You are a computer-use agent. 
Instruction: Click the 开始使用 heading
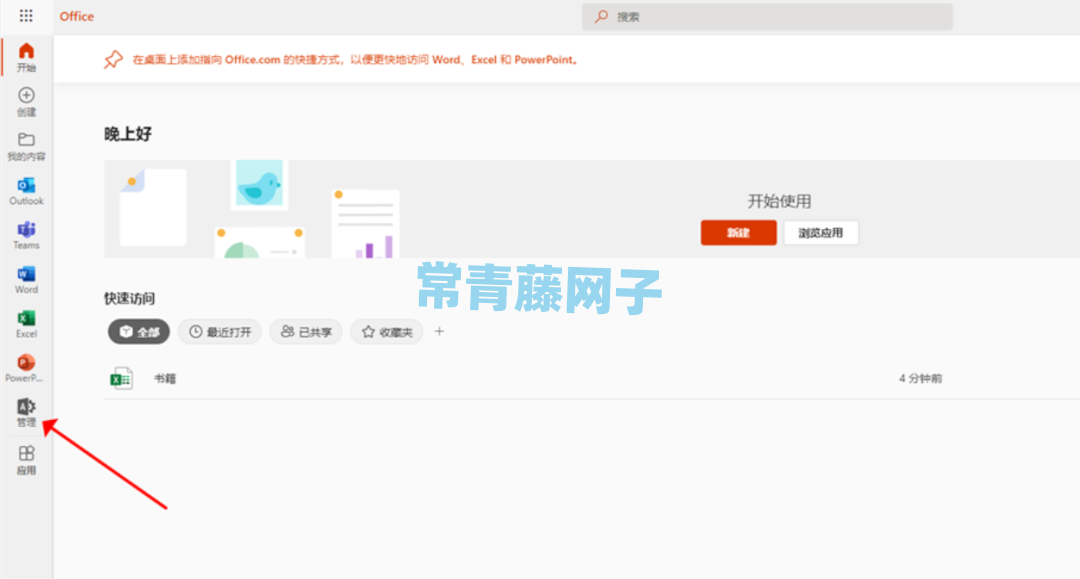point(780,201)
